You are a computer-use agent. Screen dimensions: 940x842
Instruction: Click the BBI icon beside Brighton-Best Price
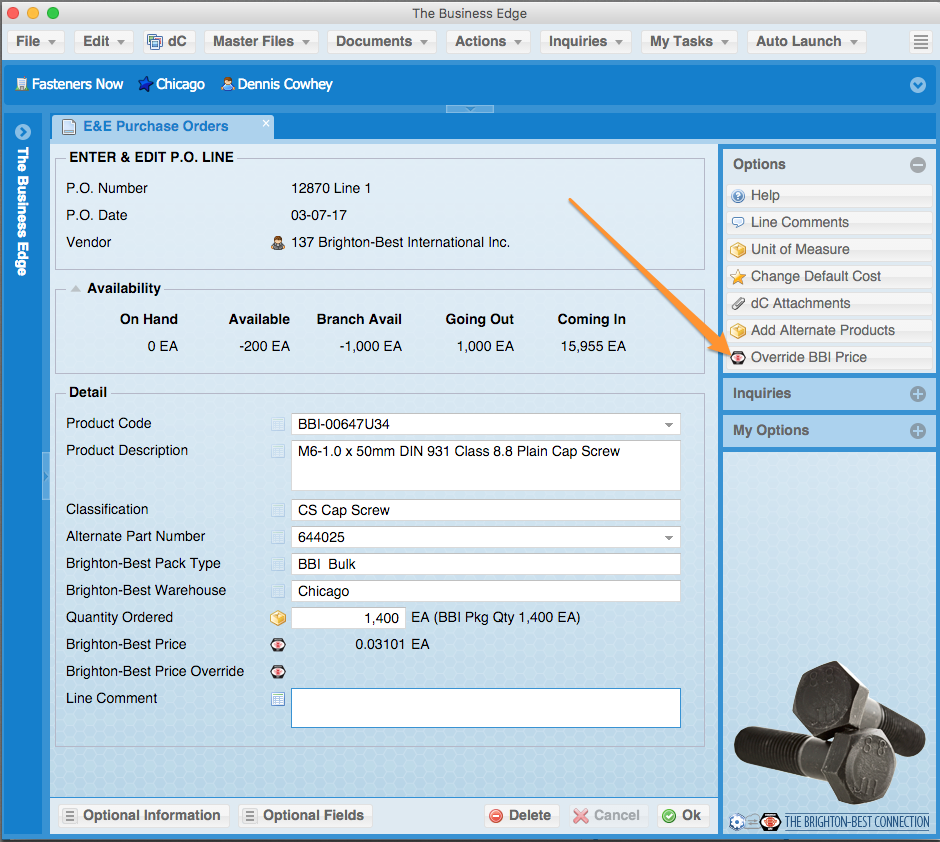point(278,645)
